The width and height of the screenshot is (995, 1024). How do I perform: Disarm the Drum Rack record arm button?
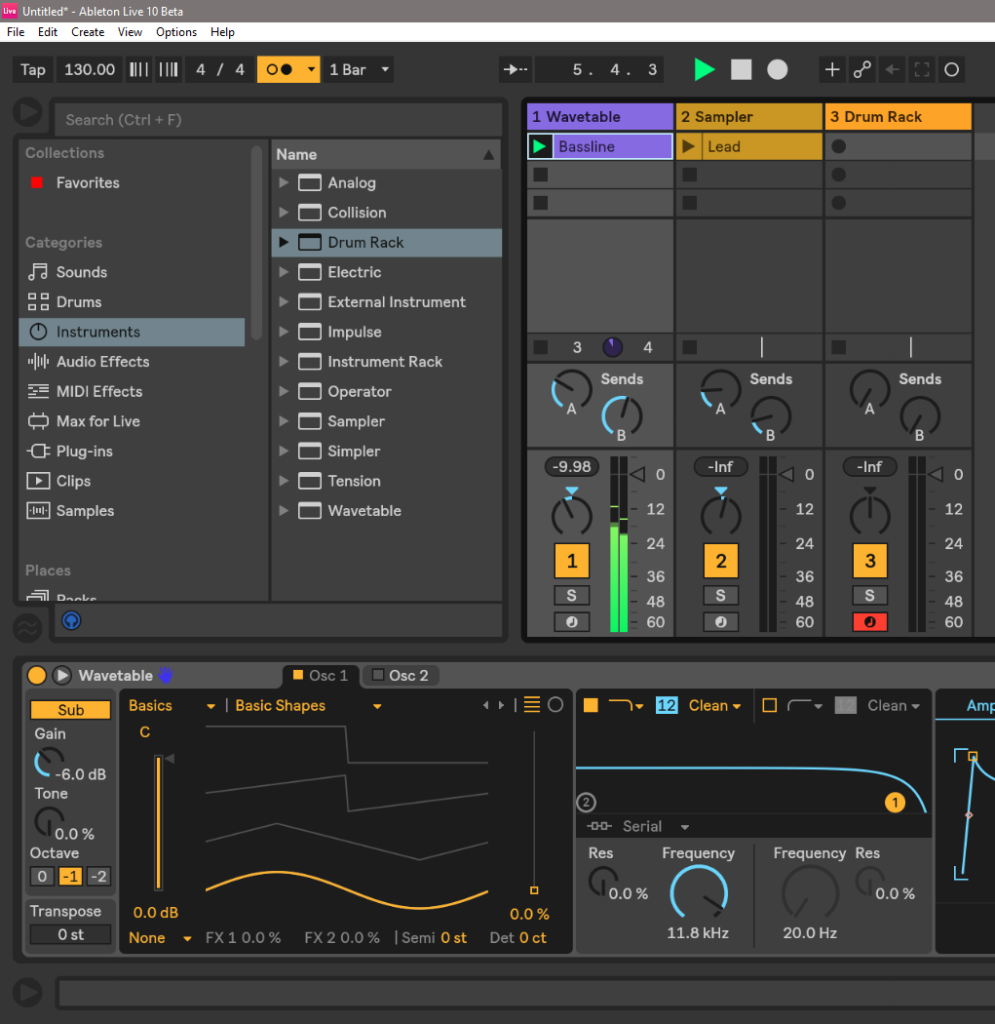(x=869, y=622)
